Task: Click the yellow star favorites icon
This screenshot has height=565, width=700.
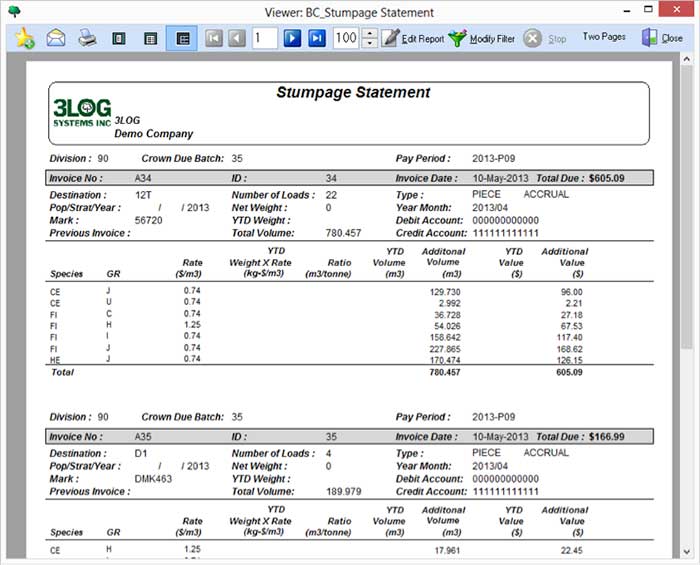Action: 25,38
